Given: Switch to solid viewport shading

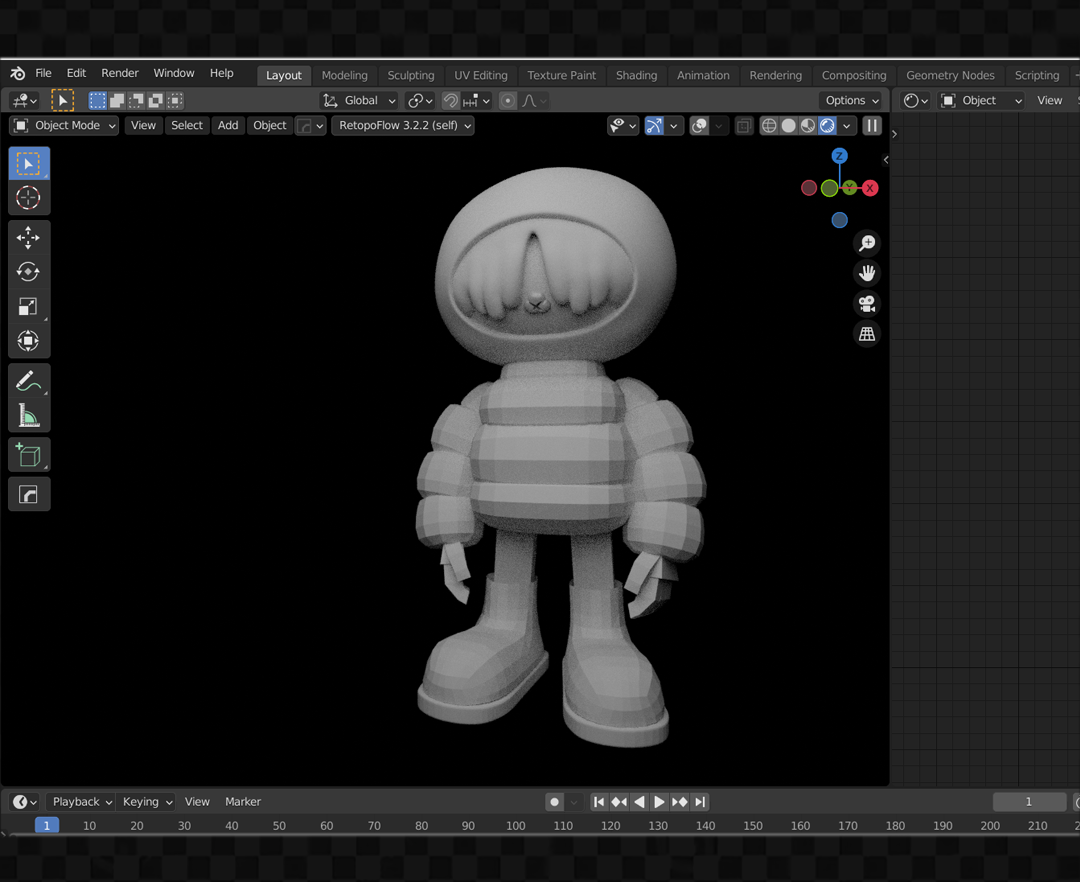Looking at the screenshot, I should point(789,125).
